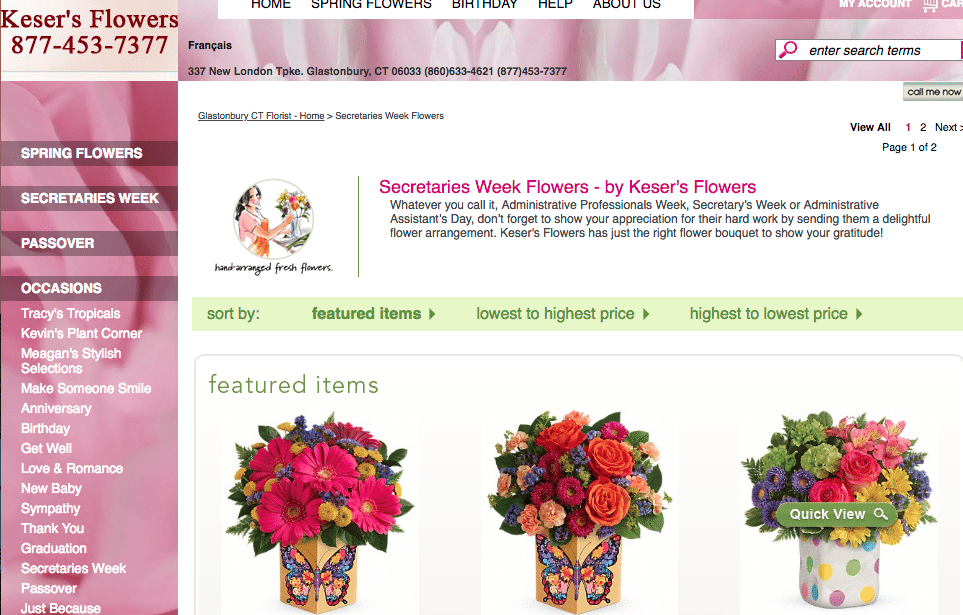The width and height of the screenshot is (963, 615).
Task: Select Kevin's Plant Corner link
Action: 82,333
